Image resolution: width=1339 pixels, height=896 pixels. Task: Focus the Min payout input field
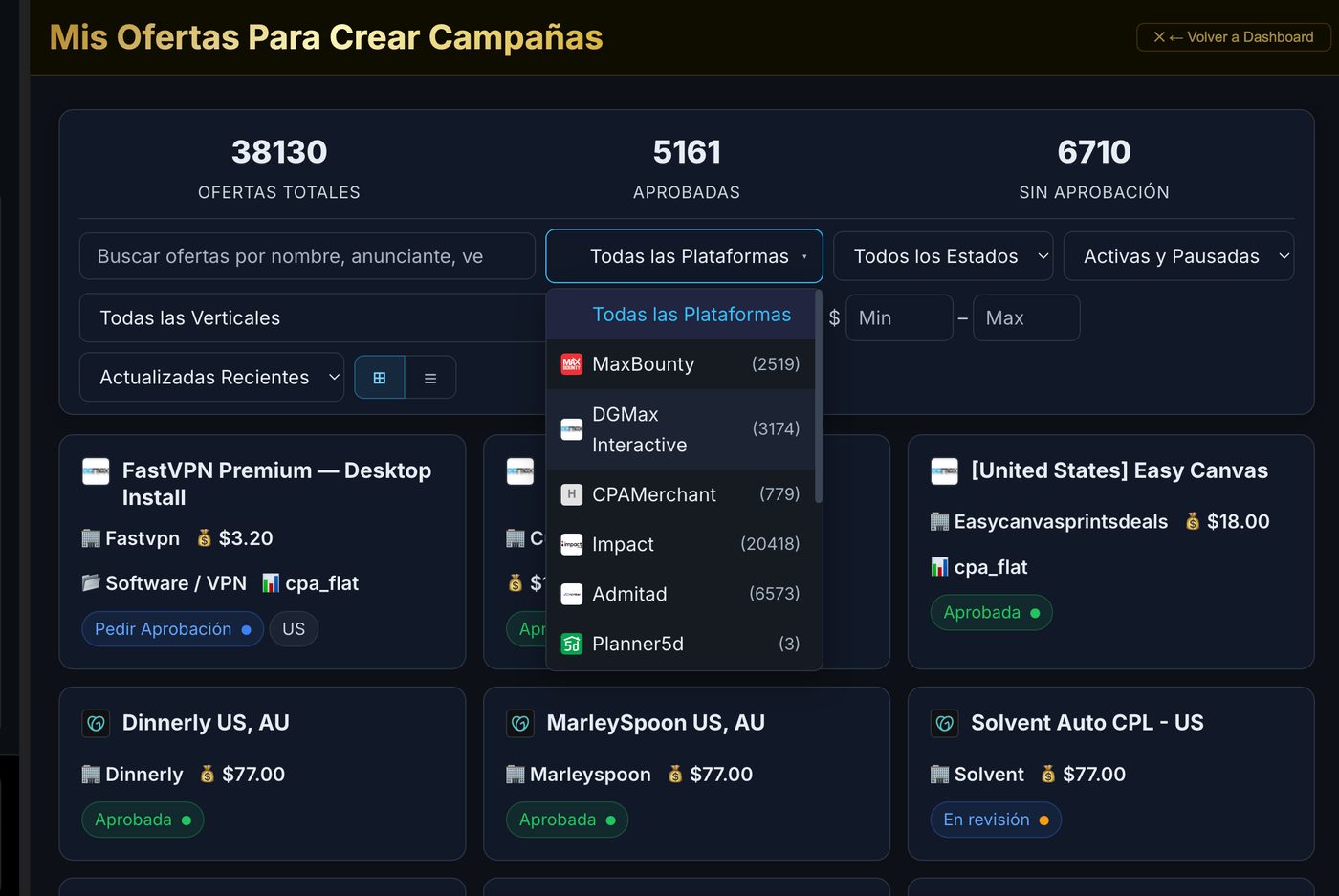[x=899, y=317]
